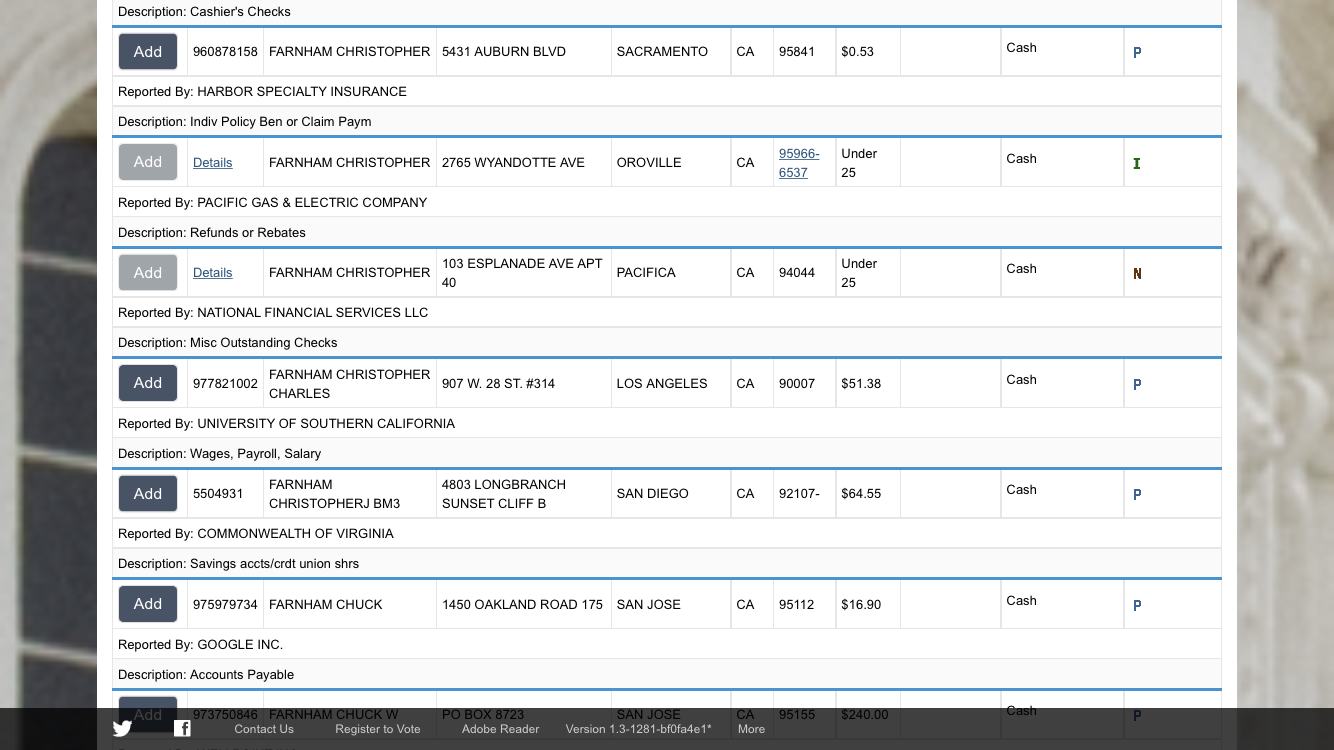This screenshot has height=750, width=1334.
Task: Click amount $64.55
Action: pyautogui.click(x=861, y=493)
